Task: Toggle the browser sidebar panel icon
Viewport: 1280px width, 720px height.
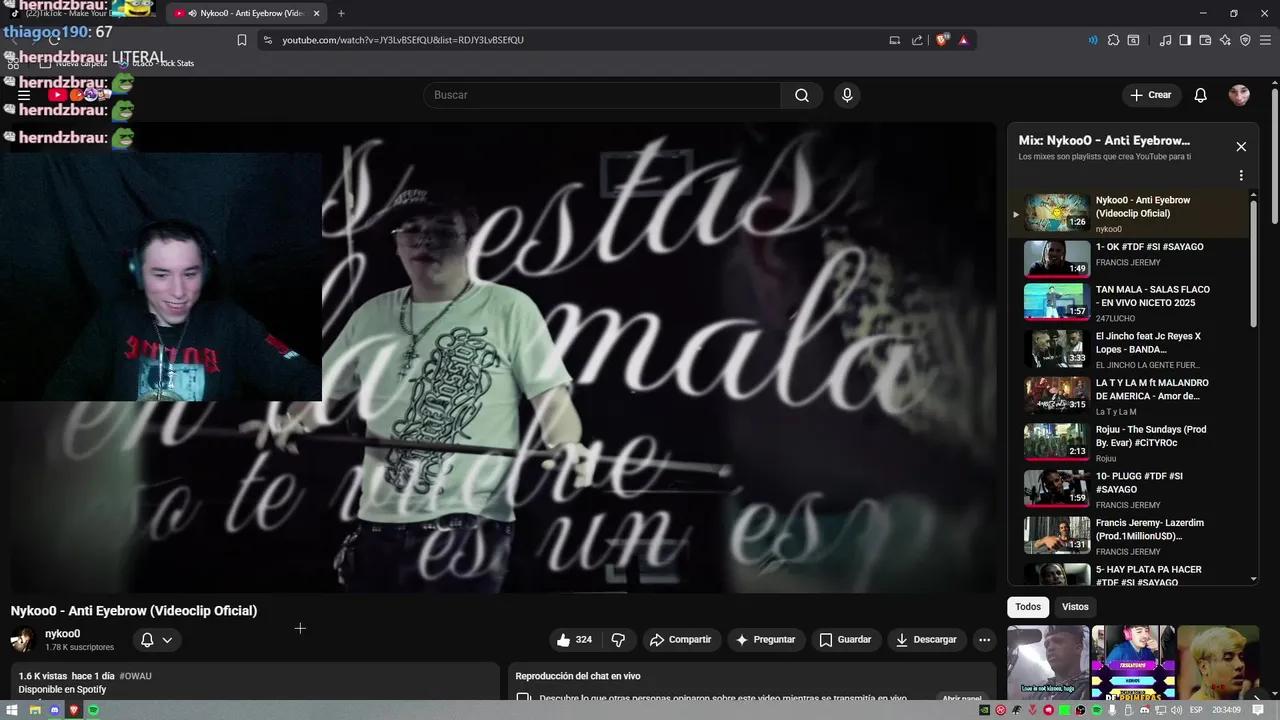Action: (x=1185, y=40)
